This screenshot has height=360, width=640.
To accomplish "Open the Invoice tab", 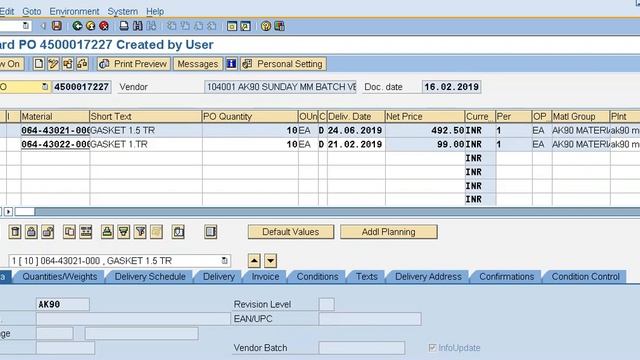I will [265, 276].
